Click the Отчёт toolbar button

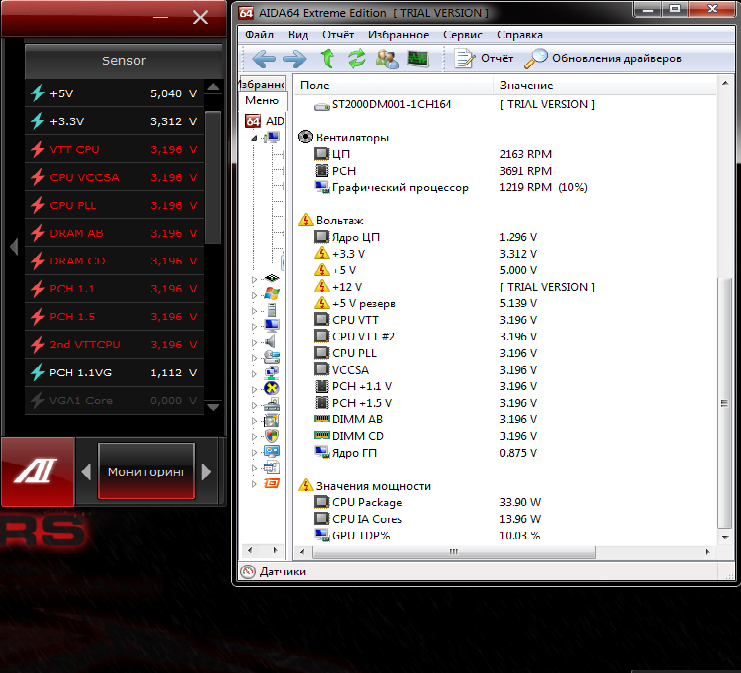click(484, 59)
